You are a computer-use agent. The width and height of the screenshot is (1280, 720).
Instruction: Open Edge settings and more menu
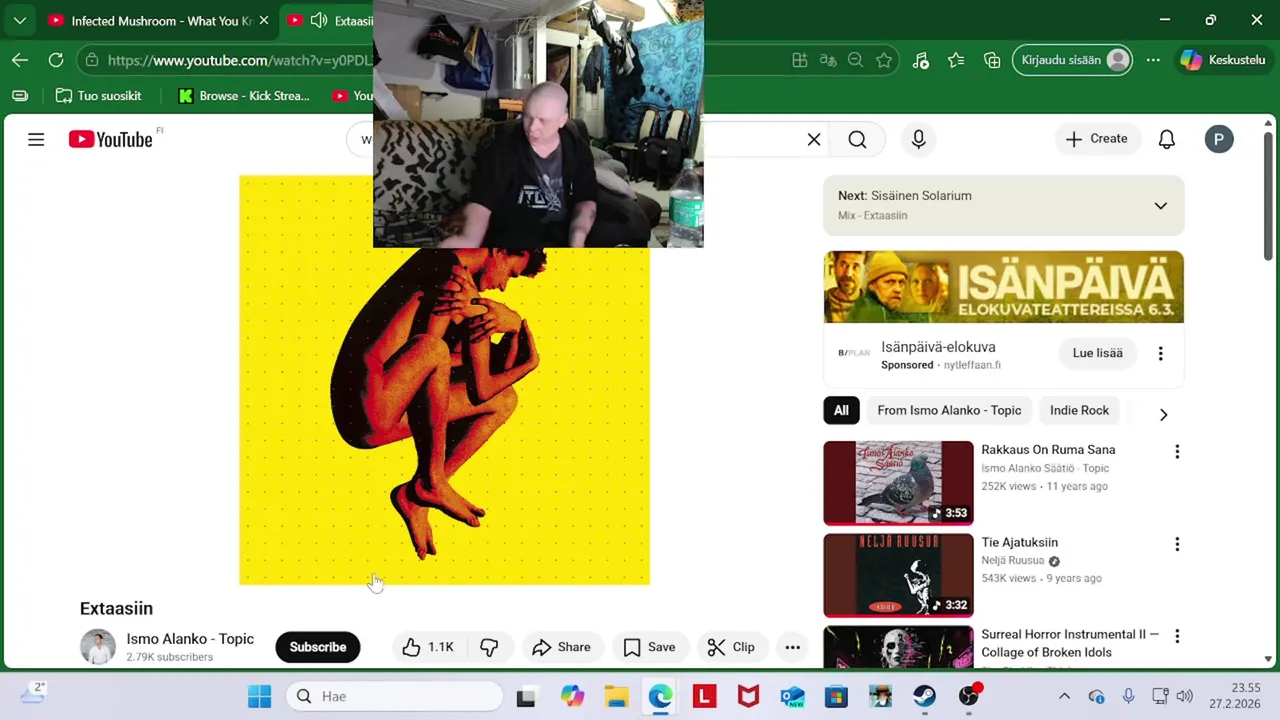[1153, 60]
